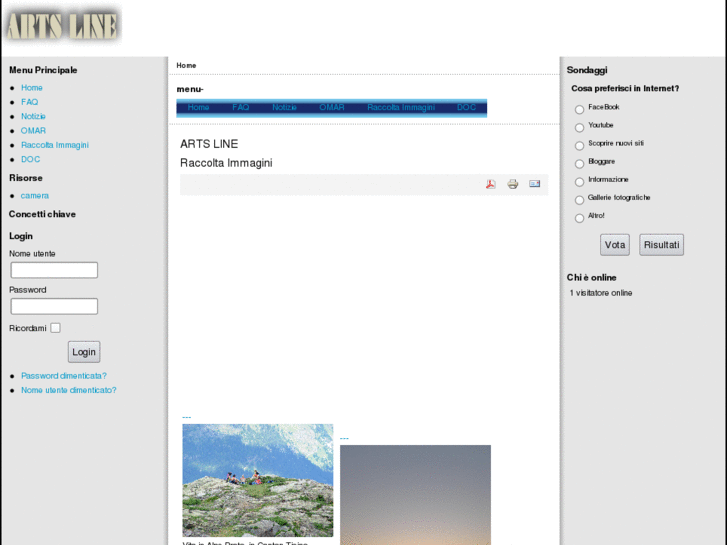Click the Nome utente dimenticato? link

pyautogui.click(x=69, y=390)
